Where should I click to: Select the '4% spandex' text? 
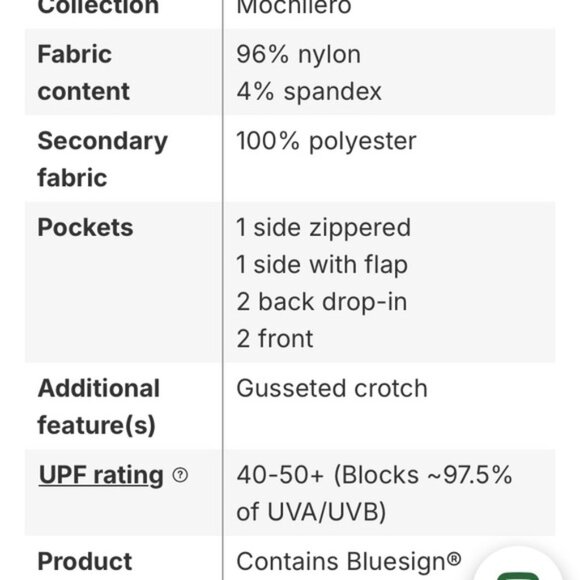pos(309,91)
